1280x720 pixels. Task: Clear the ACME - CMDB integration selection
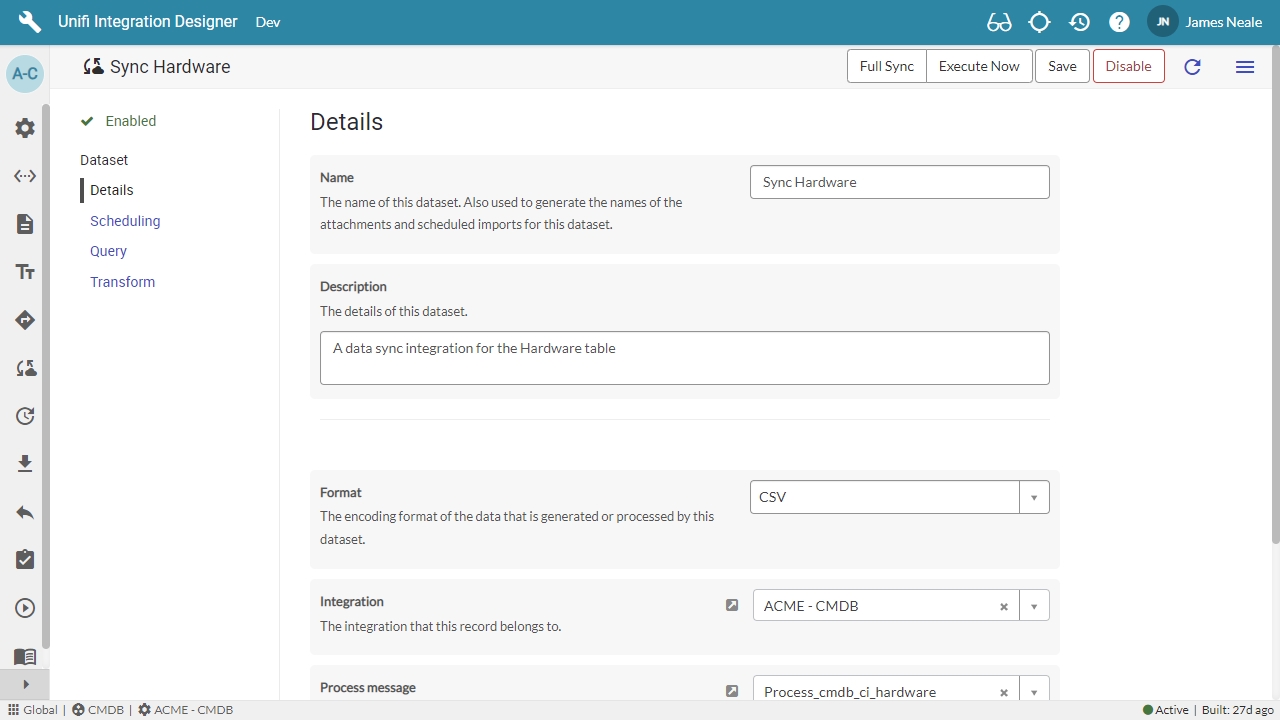(1003, 607)
